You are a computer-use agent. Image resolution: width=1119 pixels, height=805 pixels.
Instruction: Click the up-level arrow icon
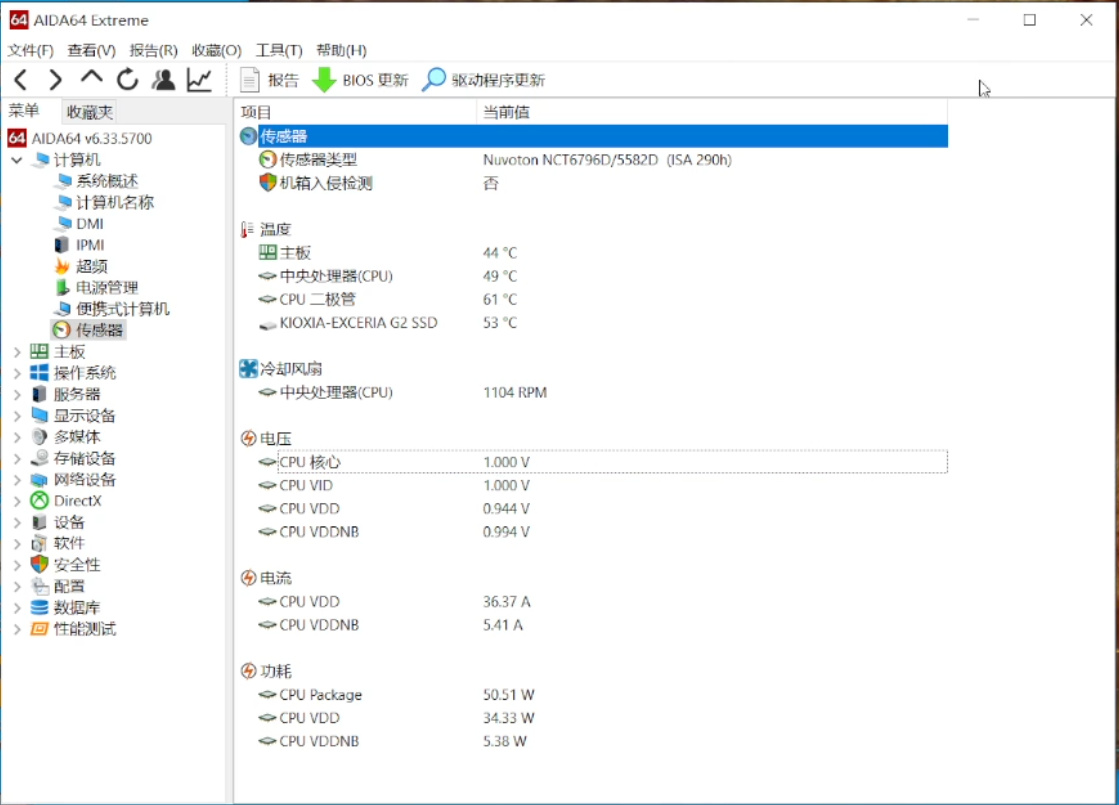[x=91, y=78]
